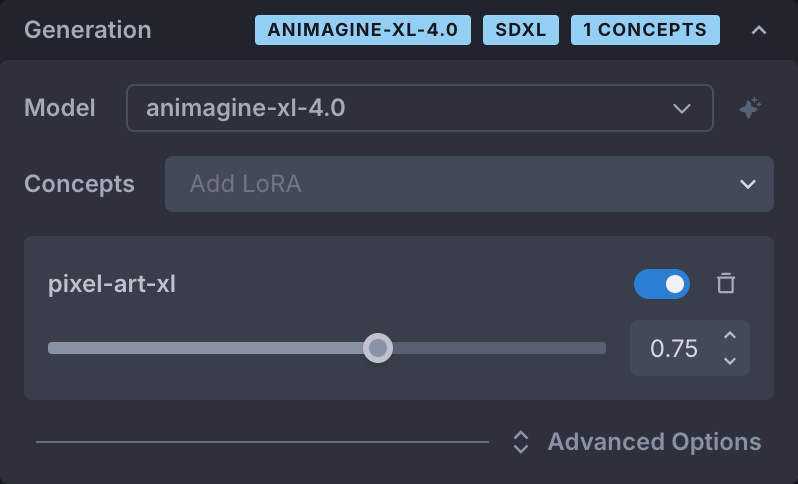The width and height of the screenshot is (798, 484).
Task: Collapse the Generation panel with the chevron
Action: [759, 30]
